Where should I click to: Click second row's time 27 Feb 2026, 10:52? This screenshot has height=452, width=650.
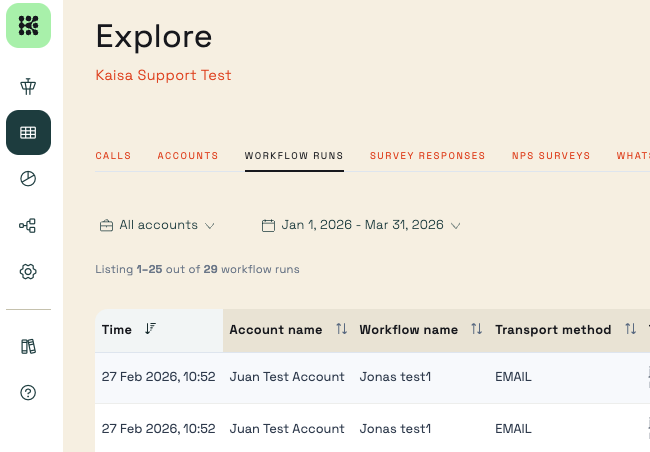pyautogui.click(x=158, y=428)
